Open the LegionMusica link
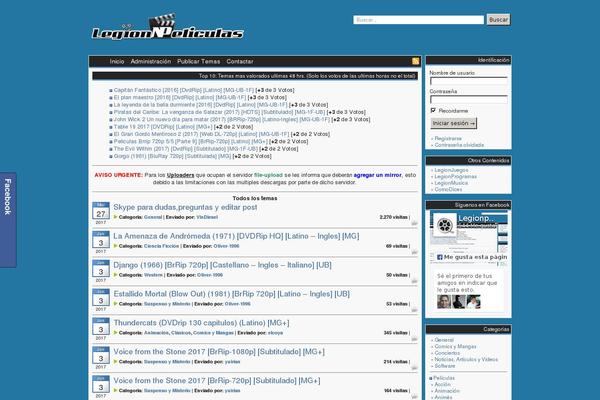600x400 pixels. point(451,183)
